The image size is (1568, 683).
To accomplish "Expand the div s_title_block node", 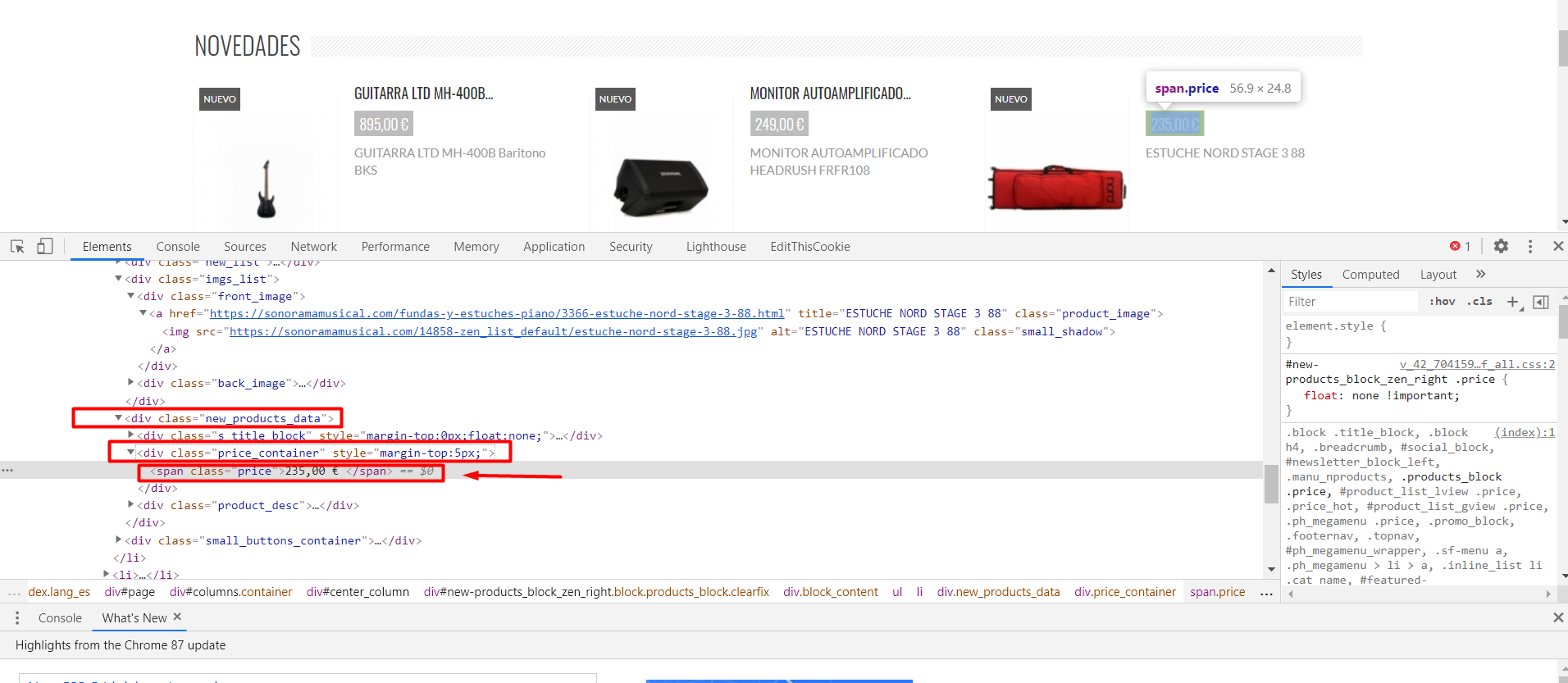I will pos(130,435).
